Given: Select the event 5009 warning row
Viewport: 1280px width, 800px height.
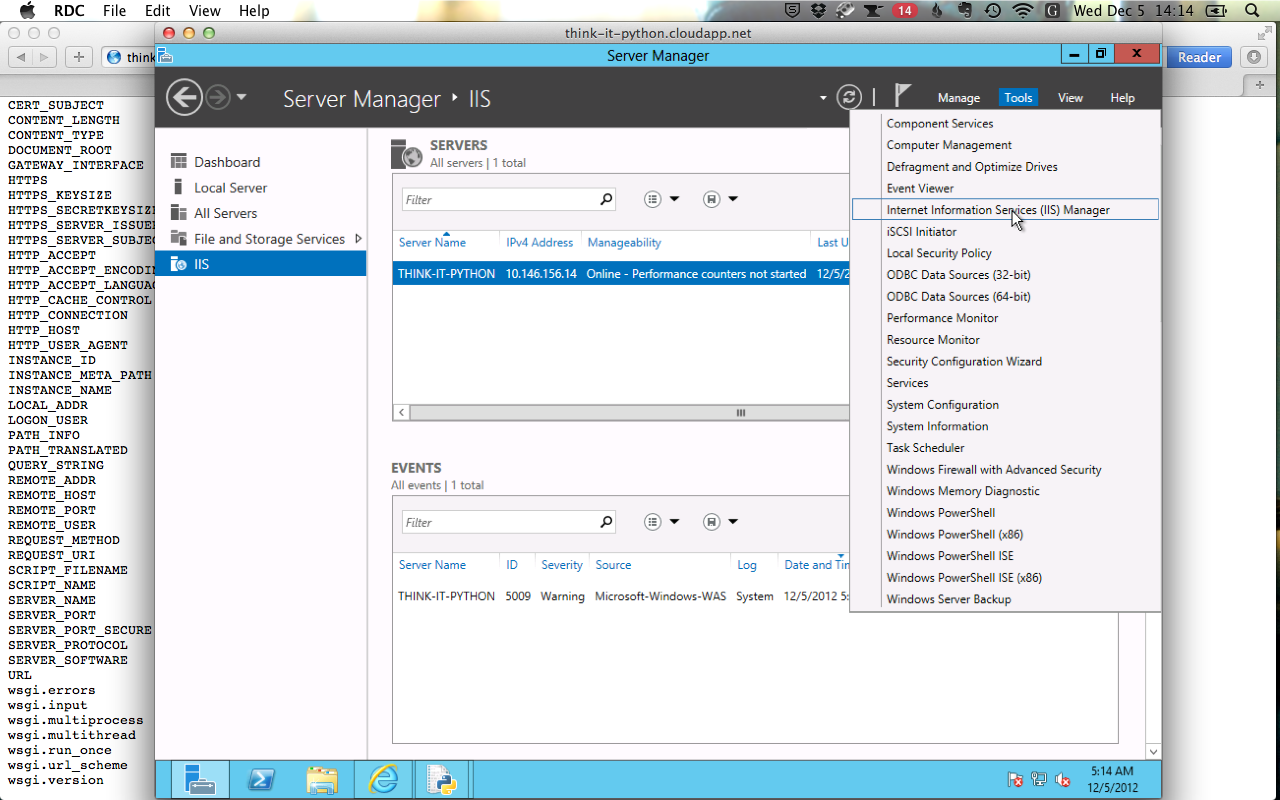Looking at the screenshot, I should 621,596.
